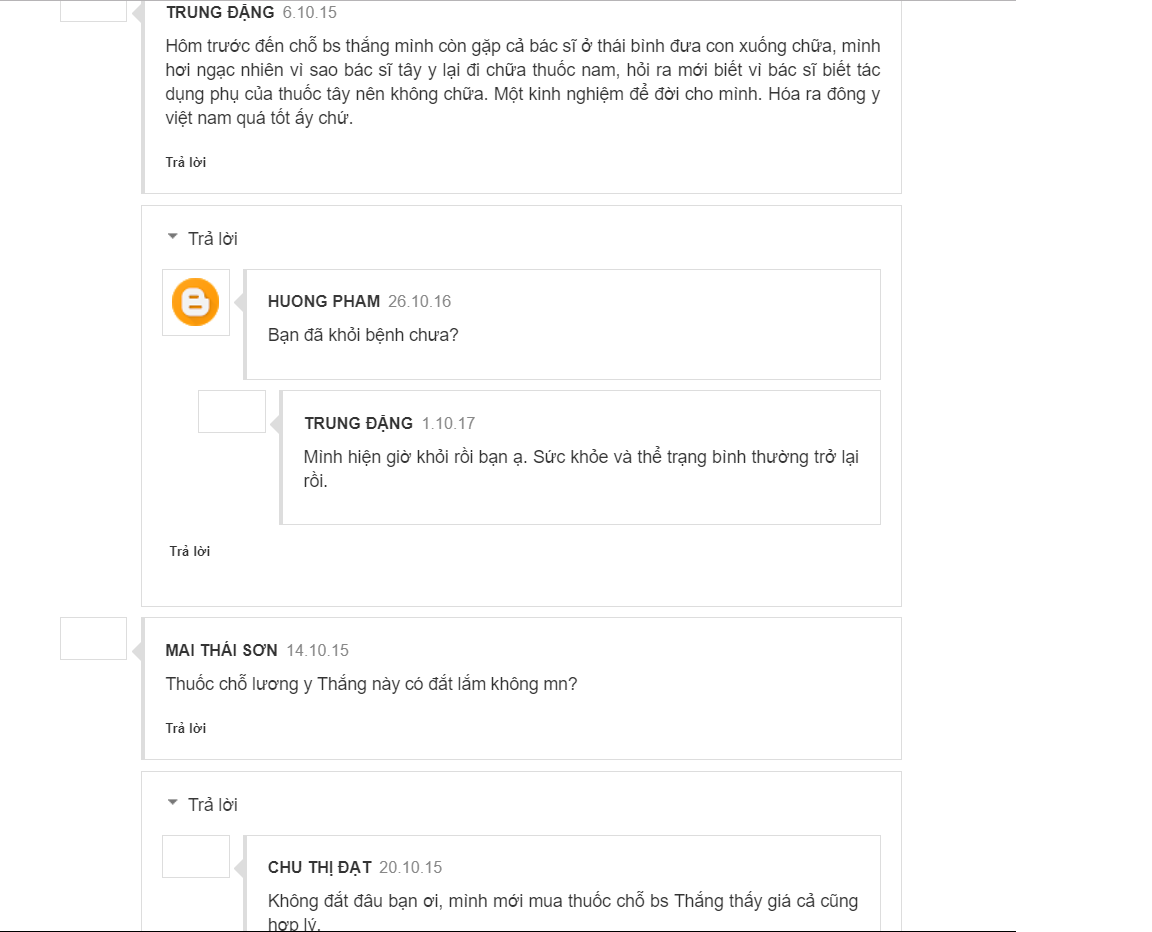Click Trung Đặng's avatar beside the 6.10.15 comment
This screenshot has height=932, width=1152.
pos(94,11)
